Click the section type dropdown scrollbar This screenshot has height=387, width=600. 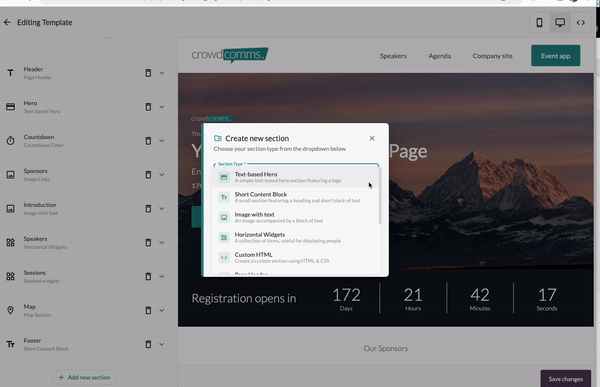pyautogui.click(x=380, y=196)
